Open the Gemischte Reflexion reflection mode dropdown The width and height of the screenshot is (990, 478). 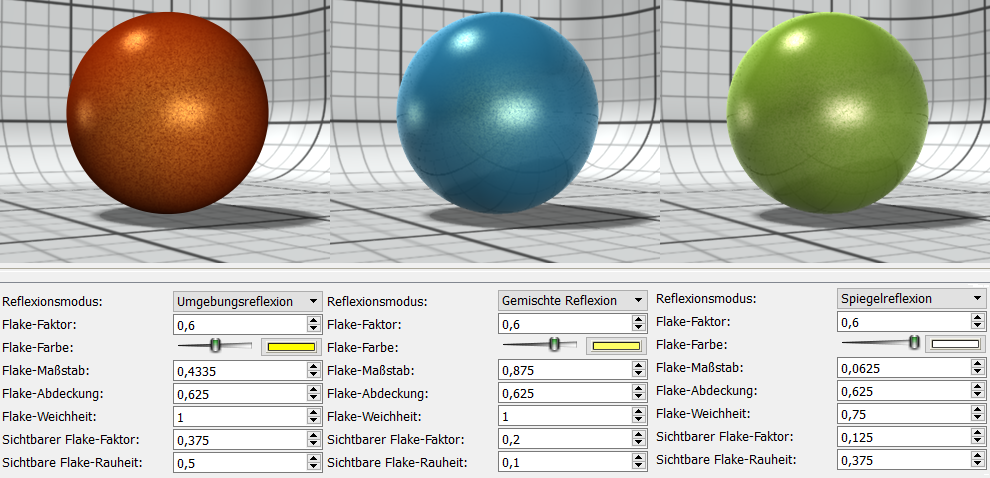pos(573,300)
